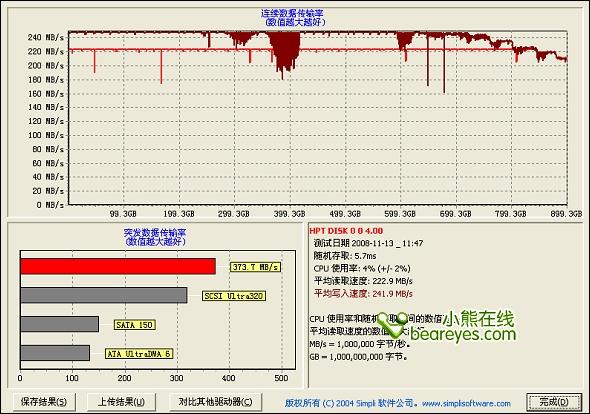Click the 对比其他驱动器(C) button

coord(215,402)
